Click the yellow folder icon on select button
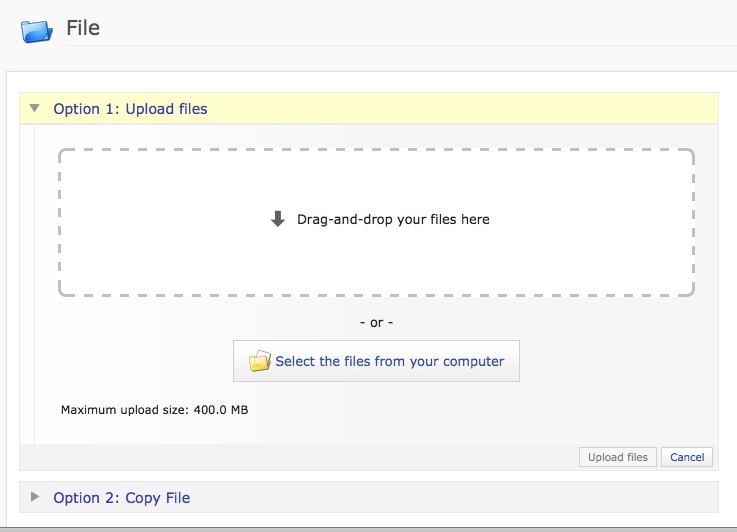This screenshot has height=532, width=737. 260,361
